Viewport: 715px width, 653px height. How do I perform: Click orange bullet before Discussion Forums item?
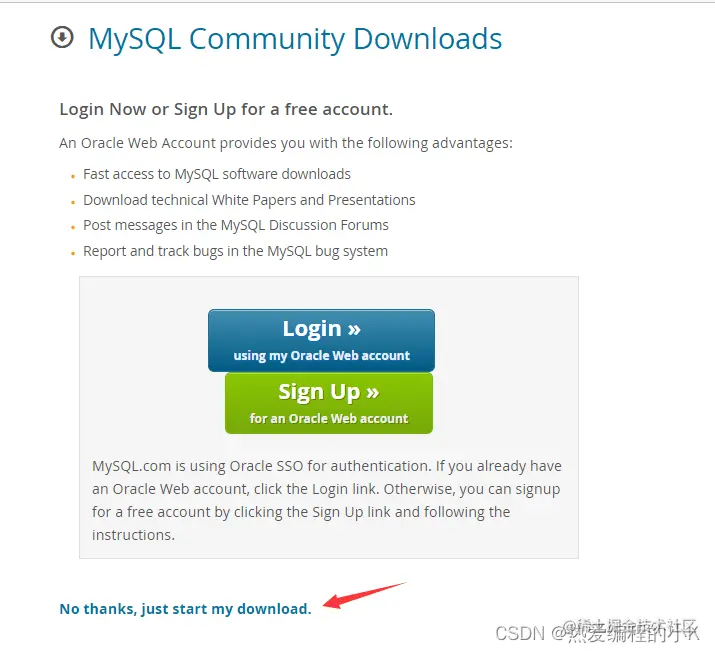point(73,227)
